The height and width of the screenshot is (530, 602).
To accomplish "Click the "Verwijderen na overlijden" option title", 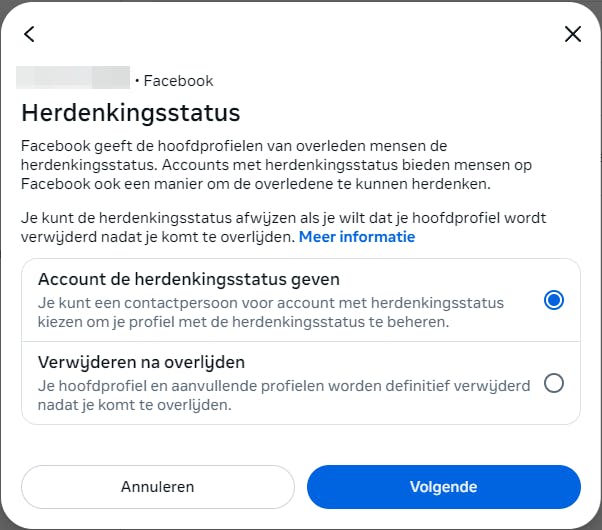I will pos(141,362).
